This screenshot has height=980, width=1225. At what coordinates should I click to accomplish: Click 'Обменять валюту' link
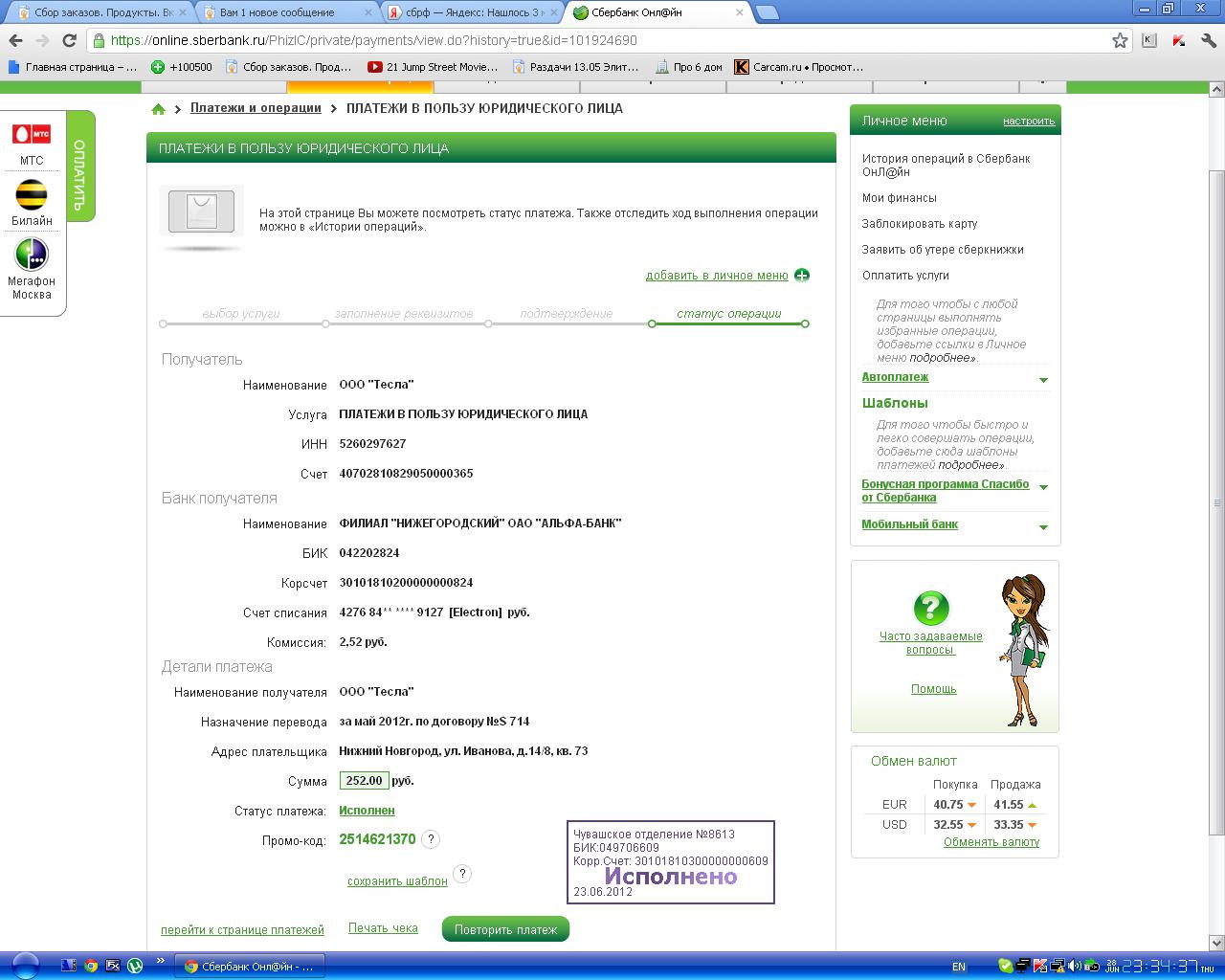991,842
